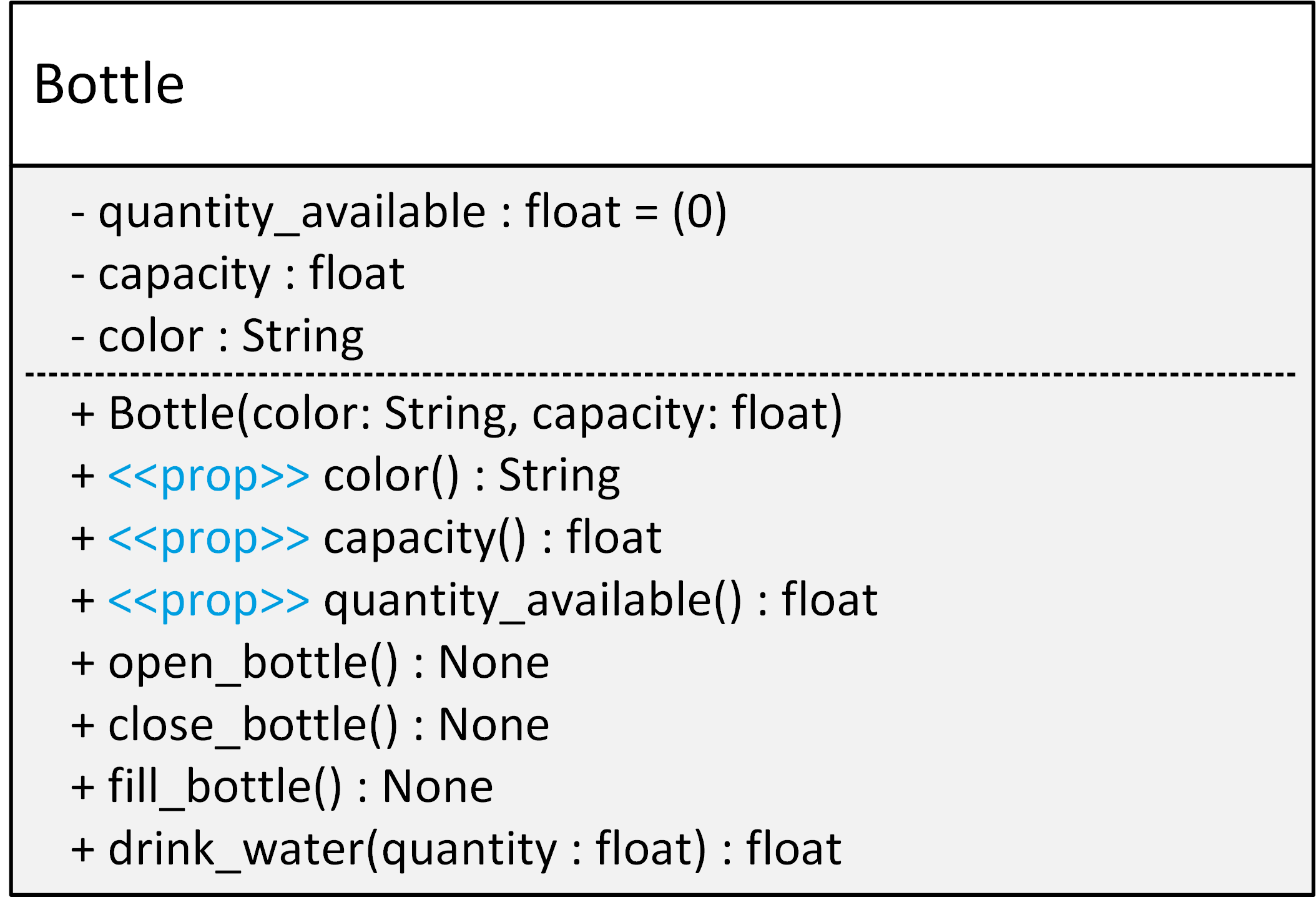This screenshot has width=1316, height=905.
Task: Click the <<prop>> stereotype before color()
Action: 209,477
